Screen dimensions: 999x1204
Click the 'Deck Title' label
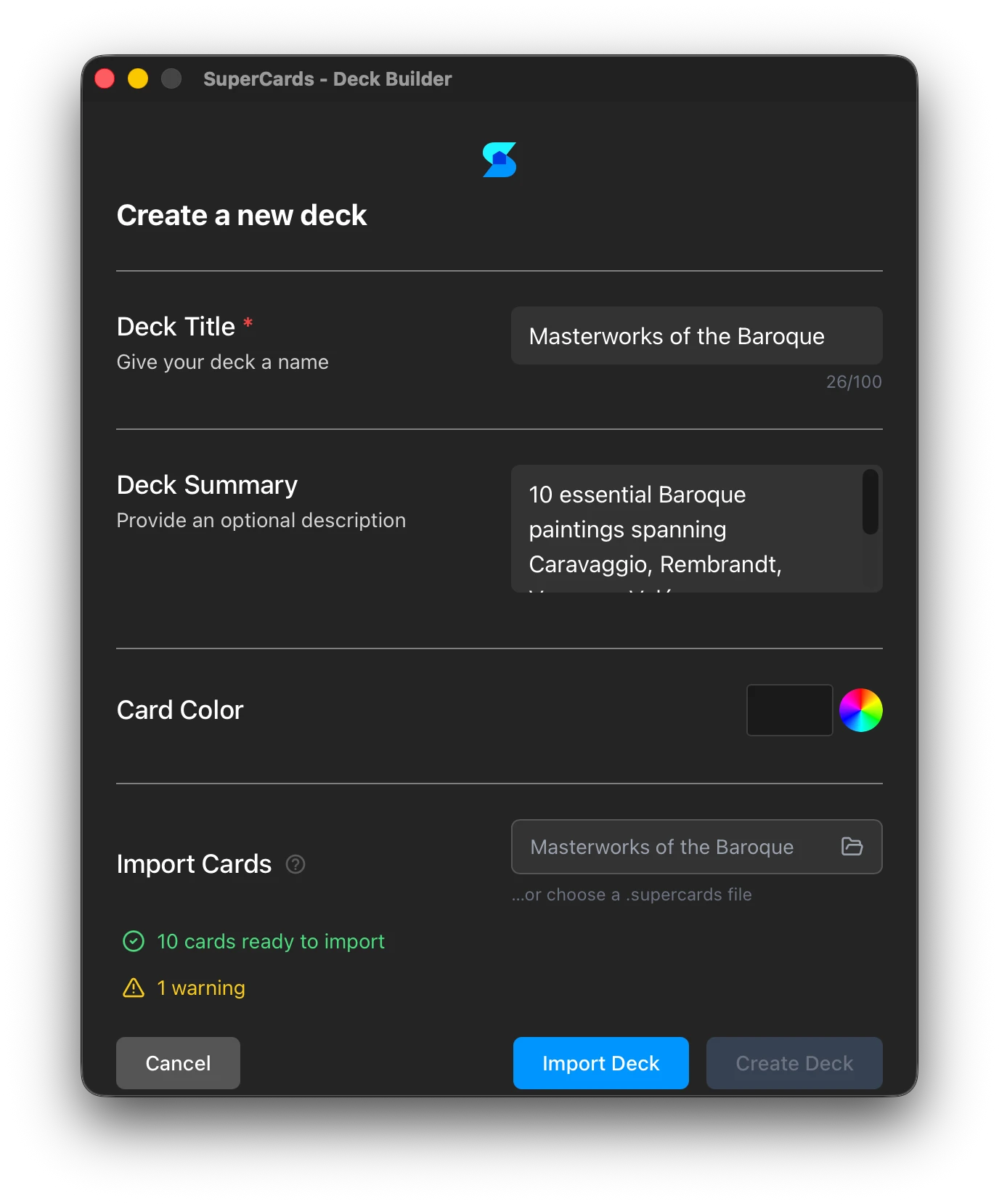[x=176, y=327]
